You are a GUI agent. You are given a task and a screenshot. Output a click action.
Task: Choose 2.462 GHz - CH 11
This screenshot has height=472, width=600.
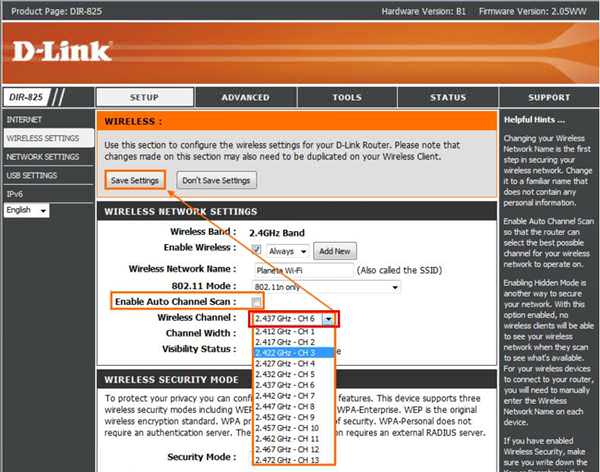(294, 439)
